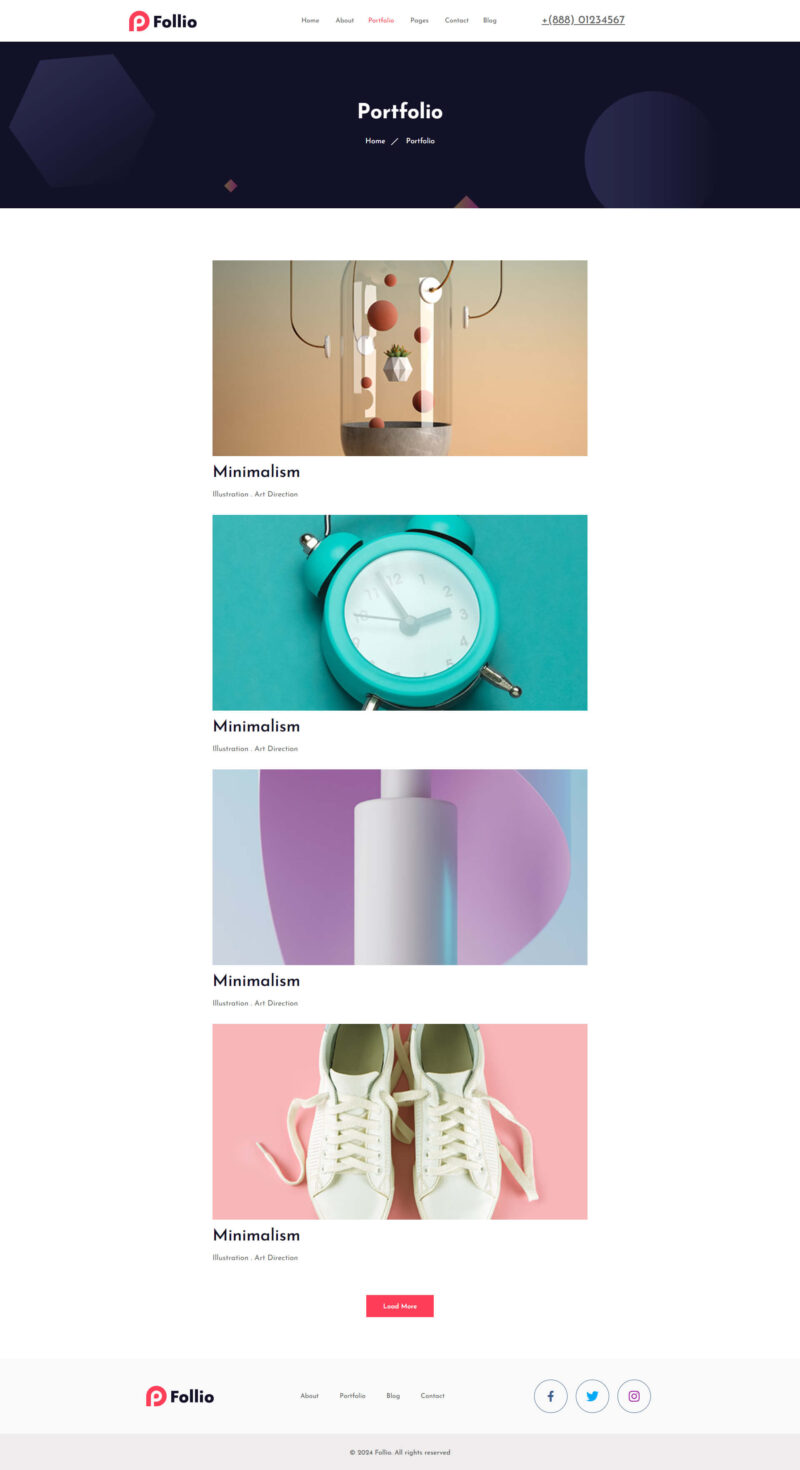Open the Home menu item

click(310, 20)
